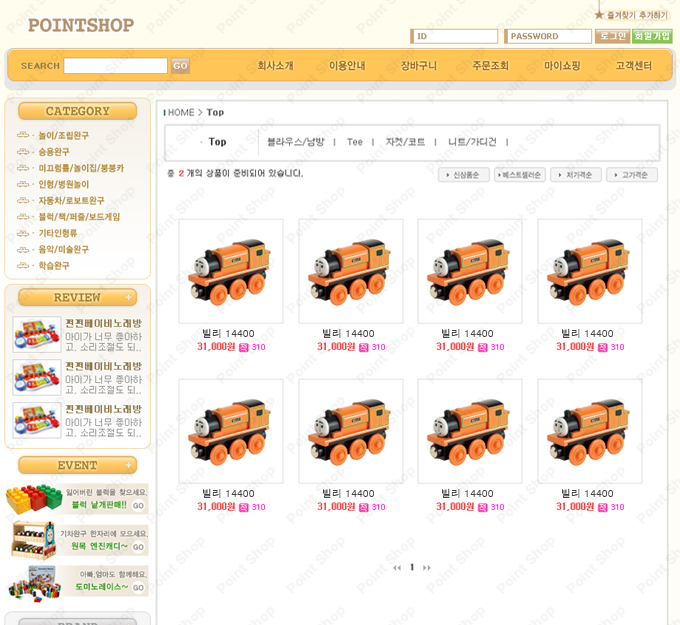Select the 자켓/코트 subcategory tab

click(x=405, y=142)
